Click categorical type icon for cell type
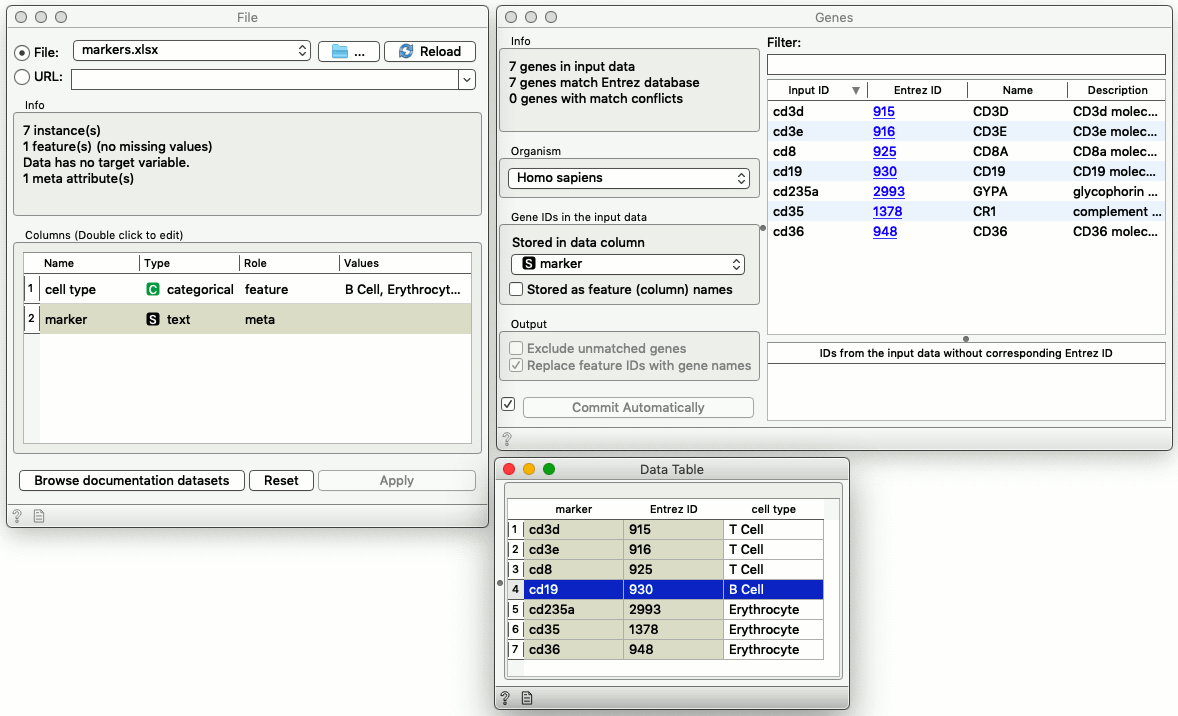1178x716 pixels. click(x=153, y=289)
